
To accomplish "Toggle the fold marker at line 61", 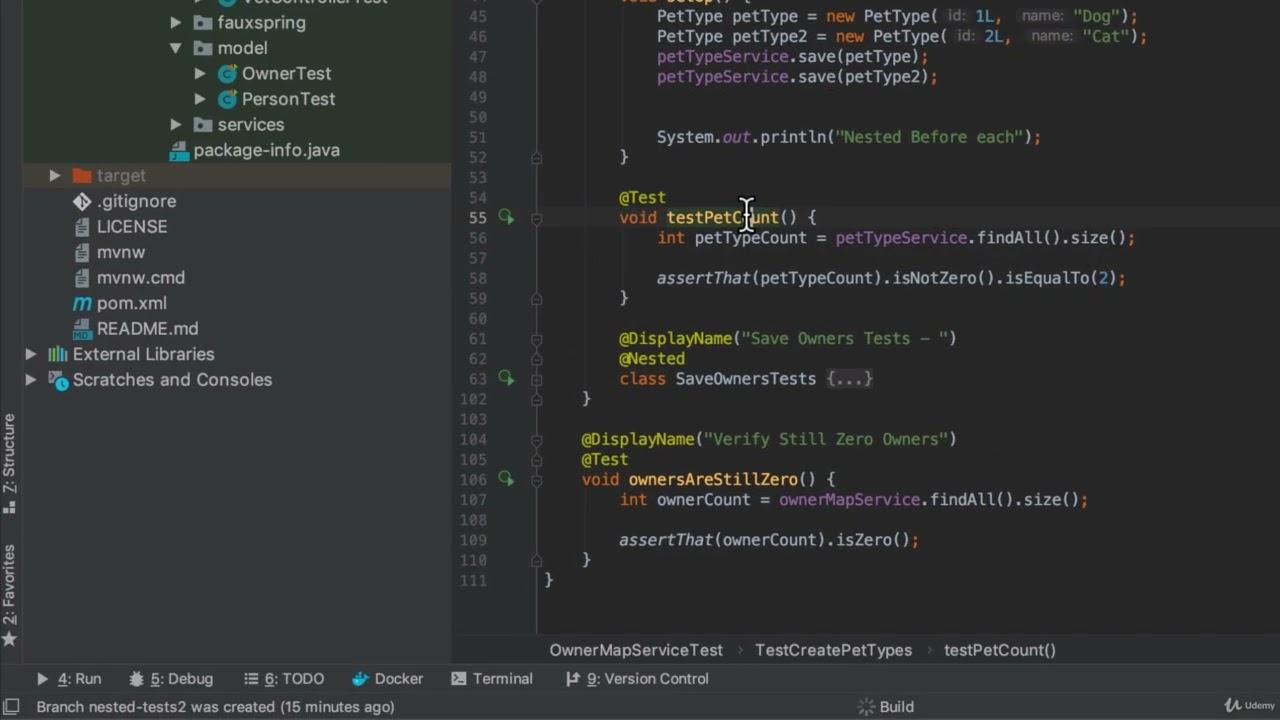I will pos(537,338).
